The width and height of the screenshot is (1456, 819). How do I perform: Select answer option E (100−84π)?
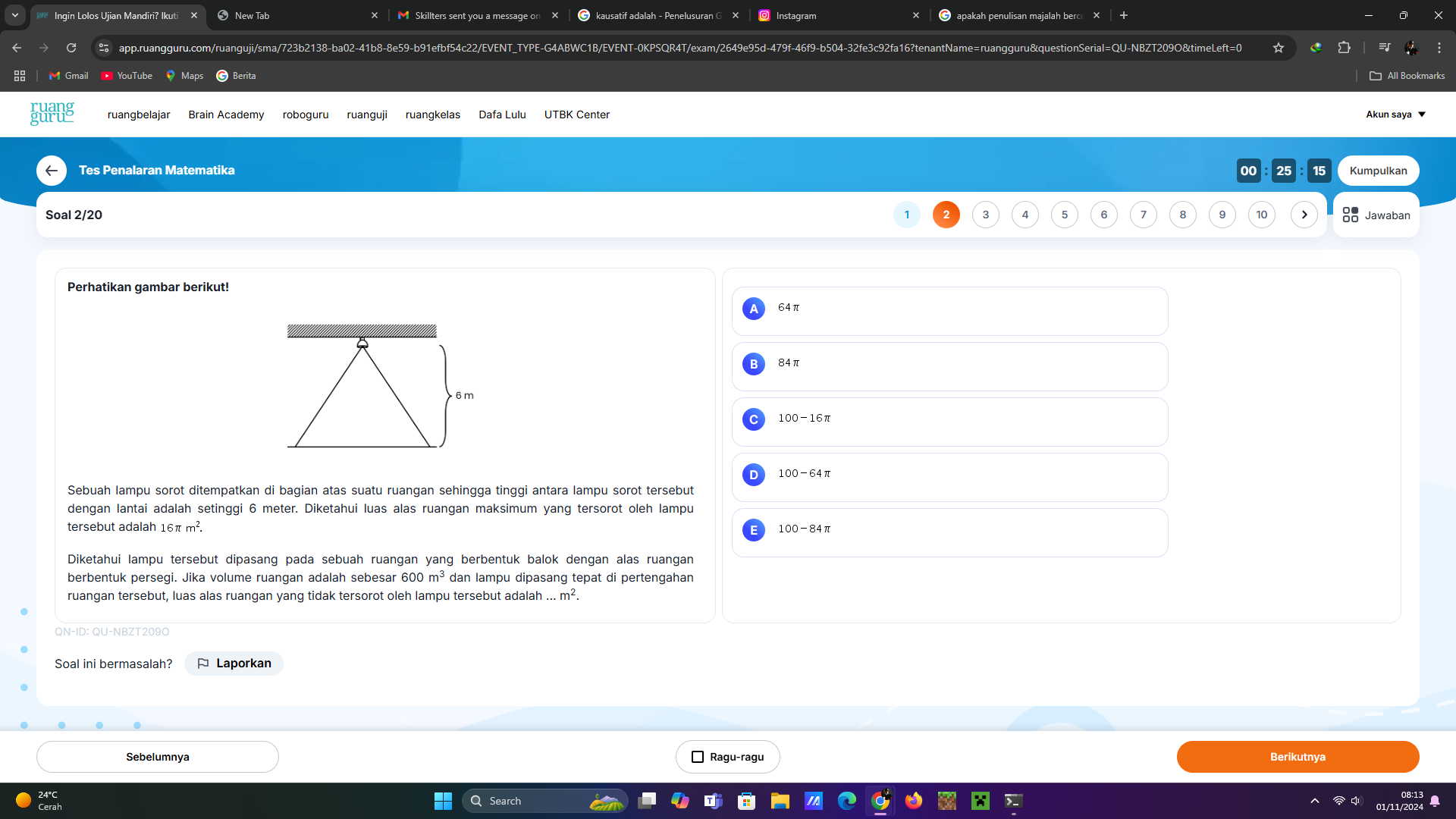[952, 528]
